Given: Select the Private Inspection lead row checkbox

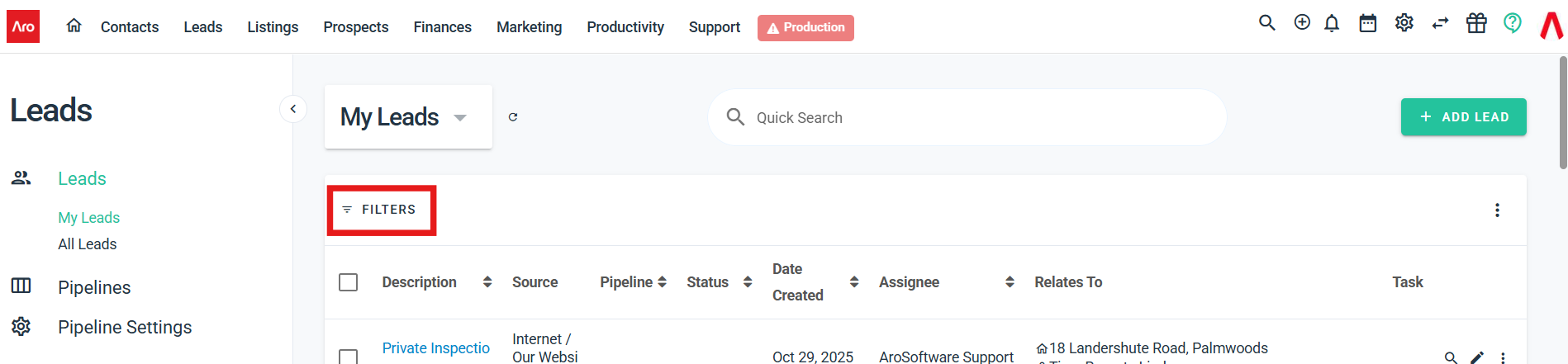Looking at the screenshot, I should click(349, 357).
